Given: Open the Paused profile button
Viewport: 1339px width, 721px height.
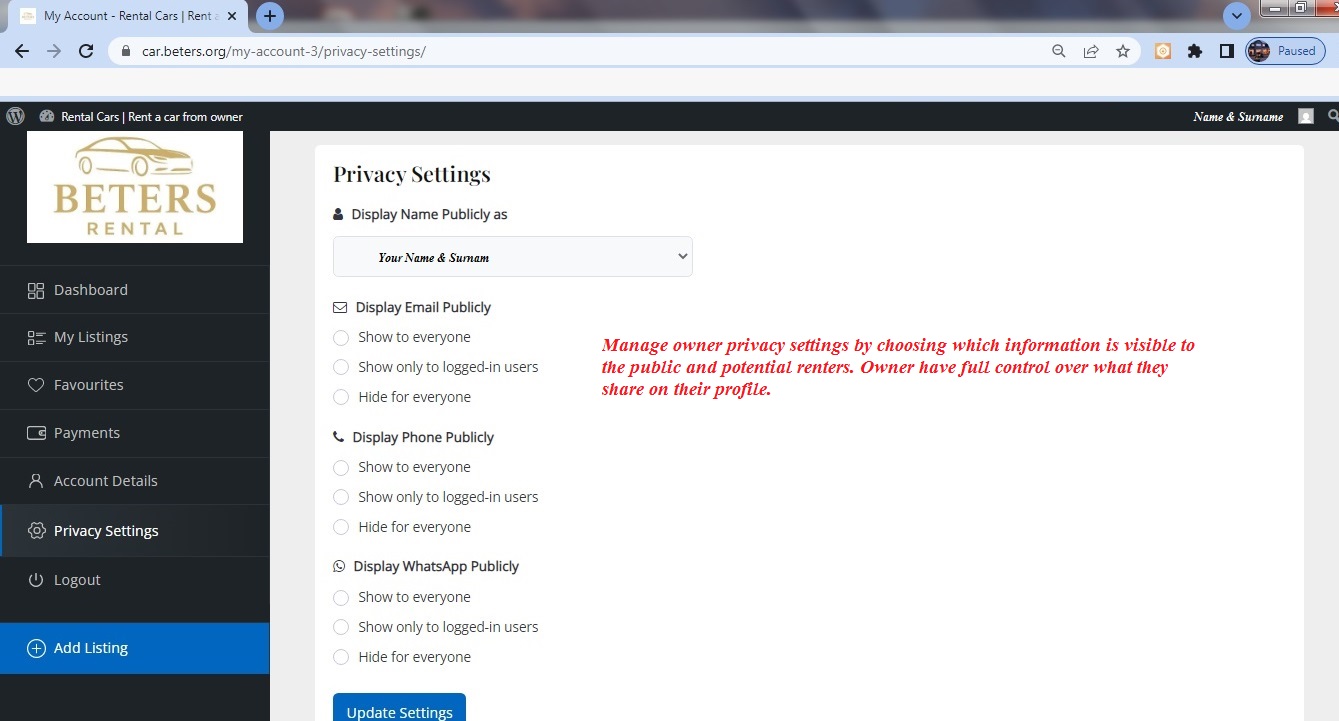Looking at the screenshot, I should [x=1285, y=51].
